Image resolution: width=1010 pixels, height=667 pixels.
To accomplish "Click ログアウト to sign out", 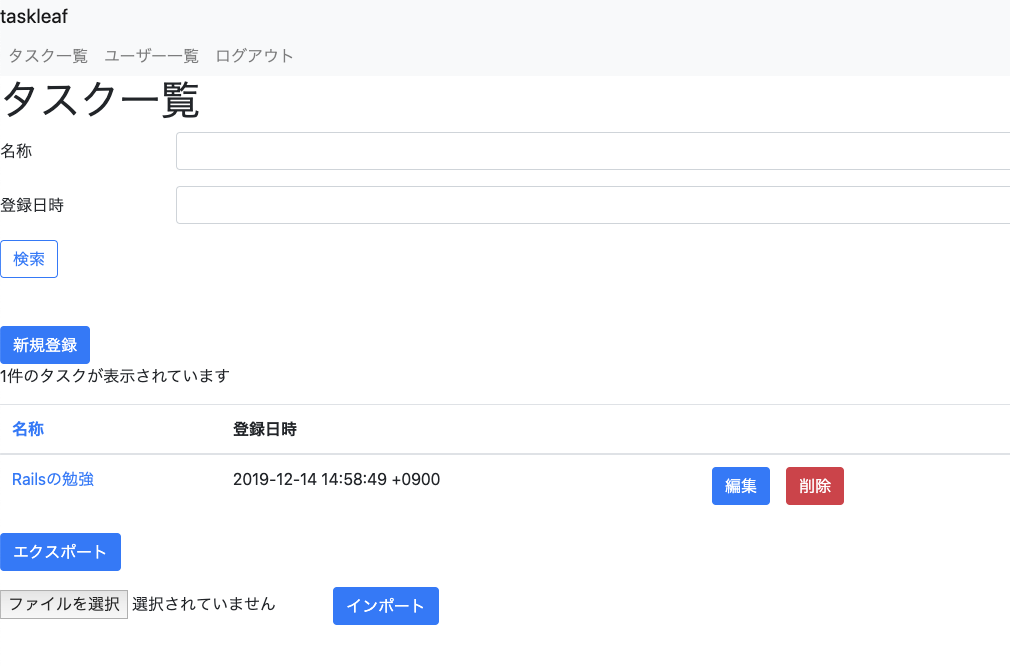I will (x=253, y=56).
